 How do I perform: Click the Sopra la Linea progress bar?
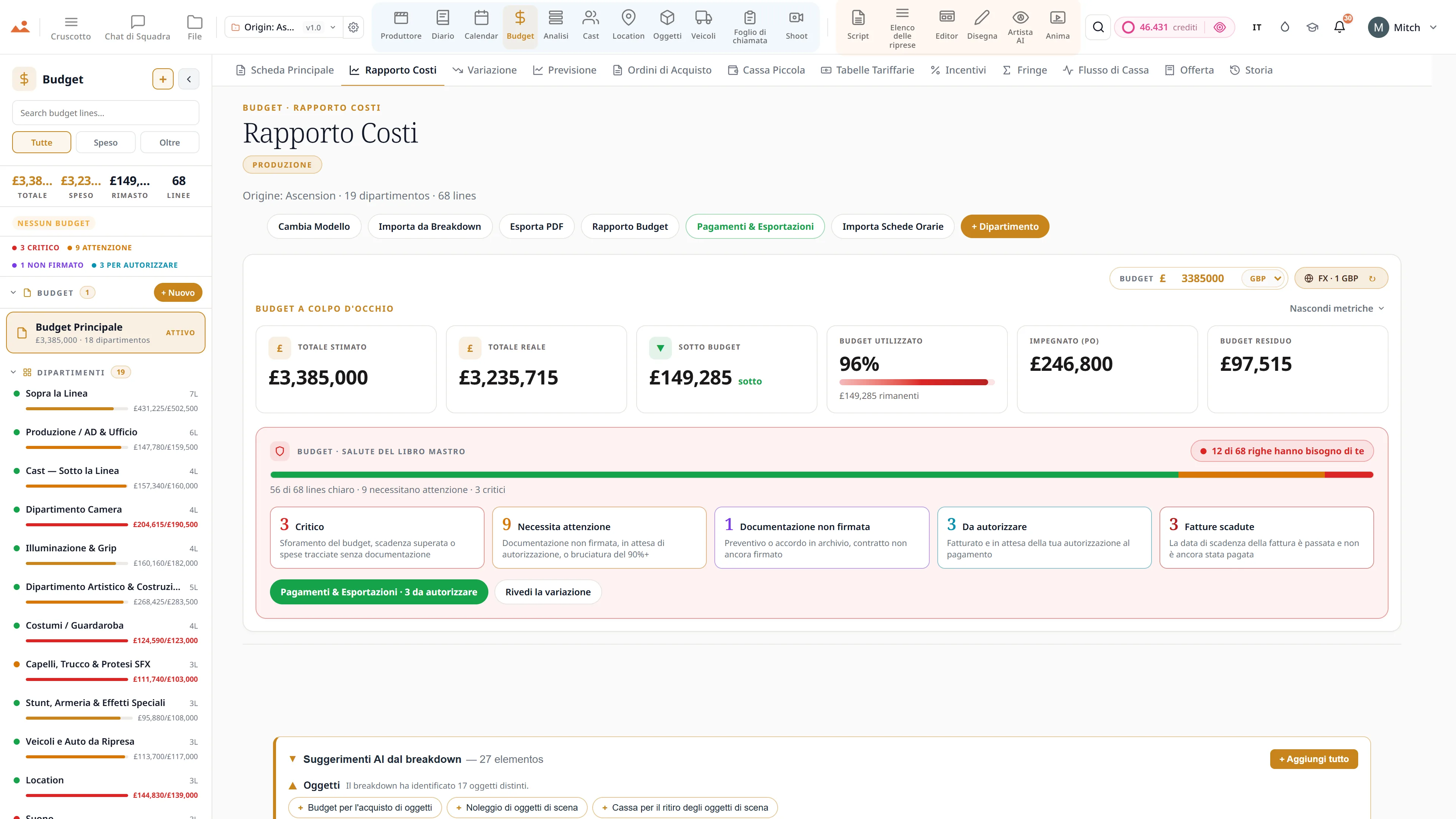76,409
